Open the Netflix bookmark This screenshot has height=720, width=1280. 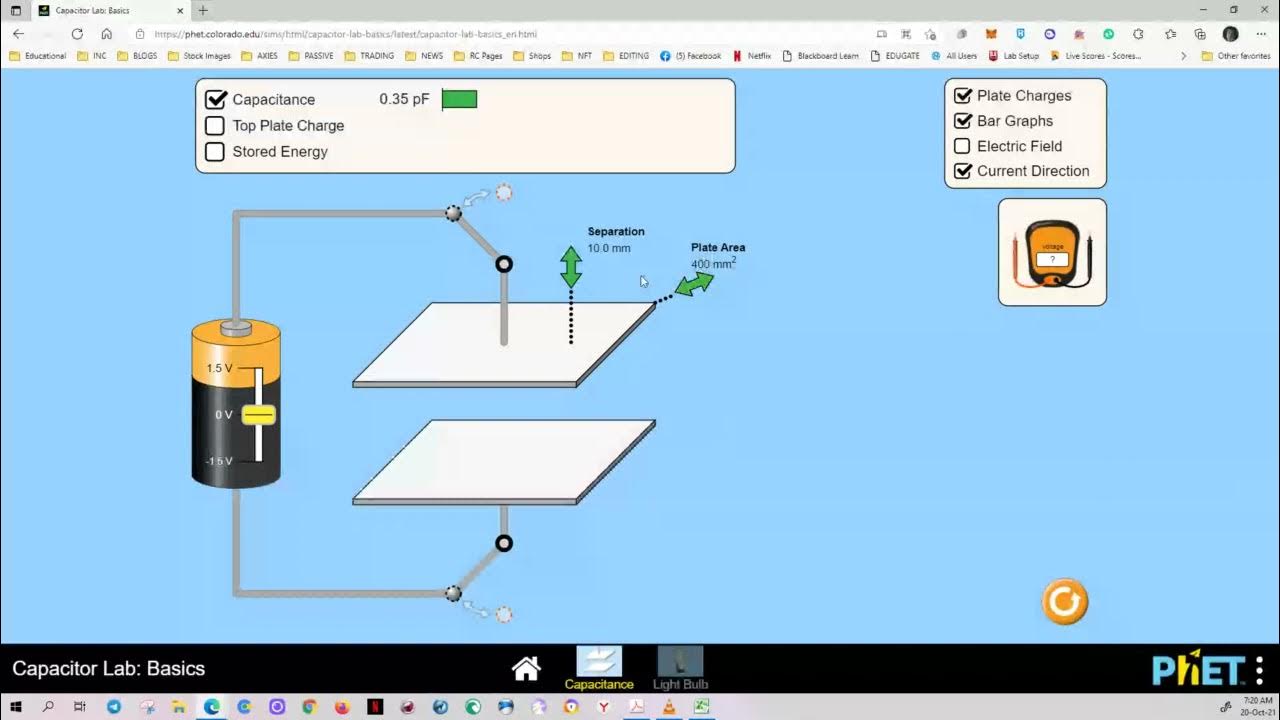(x=752, y=56)
